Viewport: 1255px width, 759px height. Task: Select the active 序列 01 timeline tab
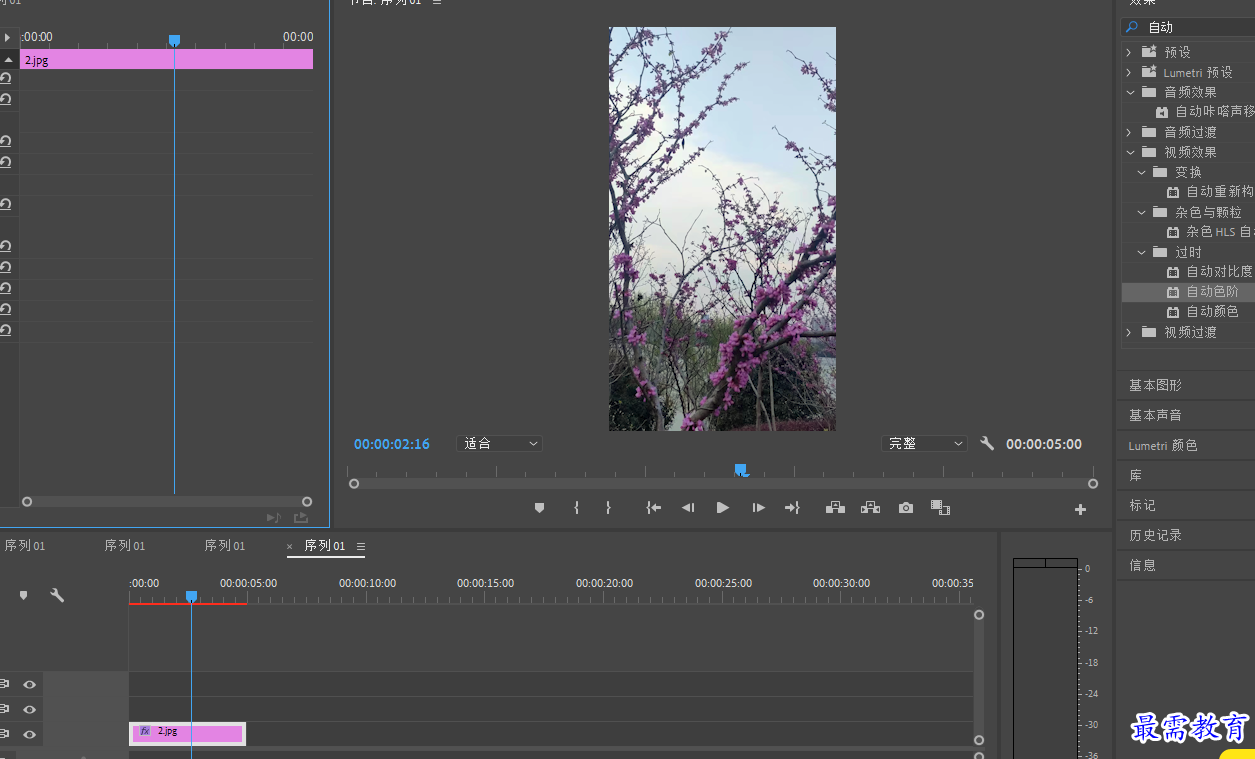[x=325, y=546]
